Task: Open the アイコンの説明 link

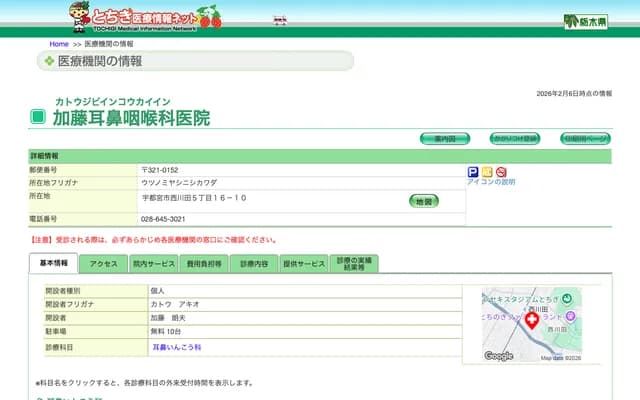Action: (491, 182)
